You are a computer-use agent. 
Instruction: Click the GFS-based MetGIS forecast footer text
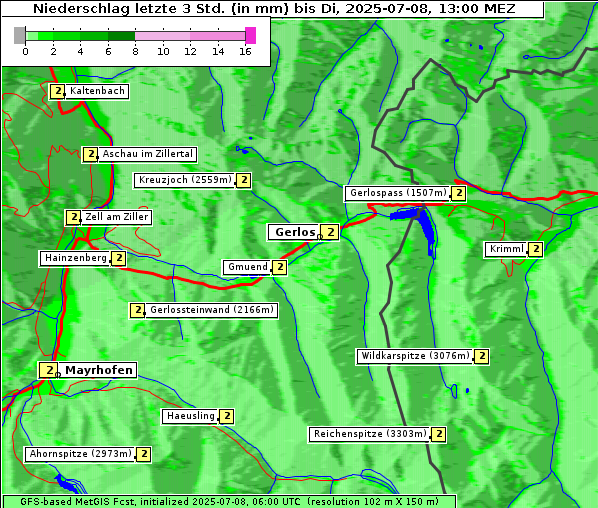[229, 502]
